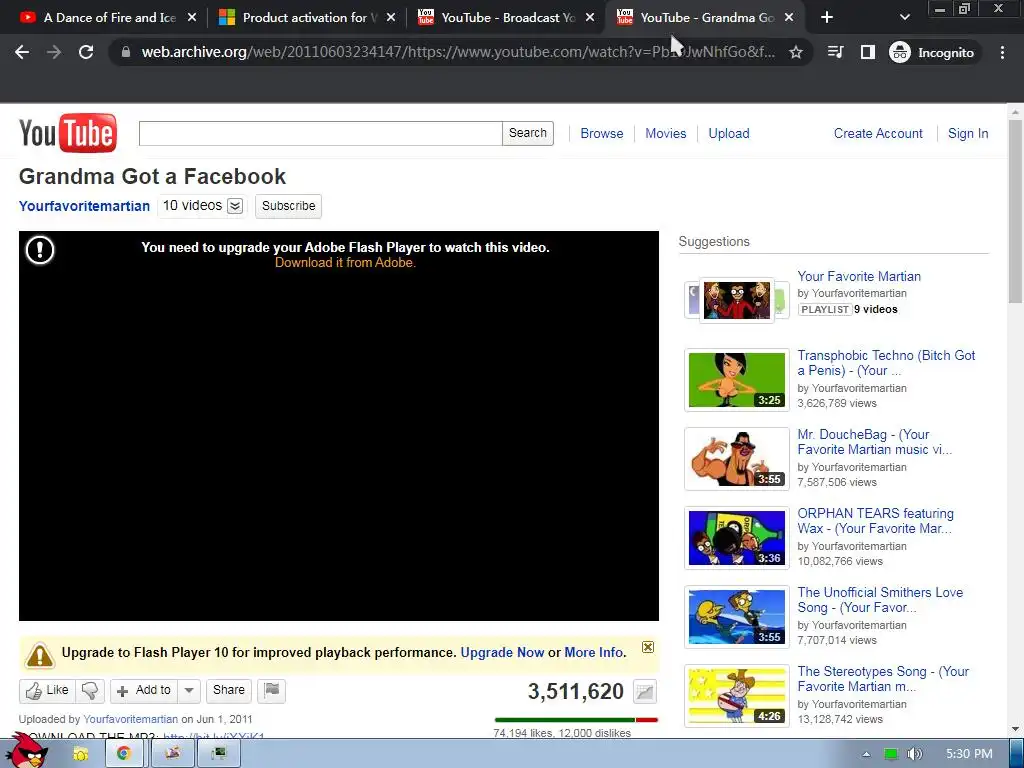Open The Stereotypes Song title link

[x=883, y=679]
